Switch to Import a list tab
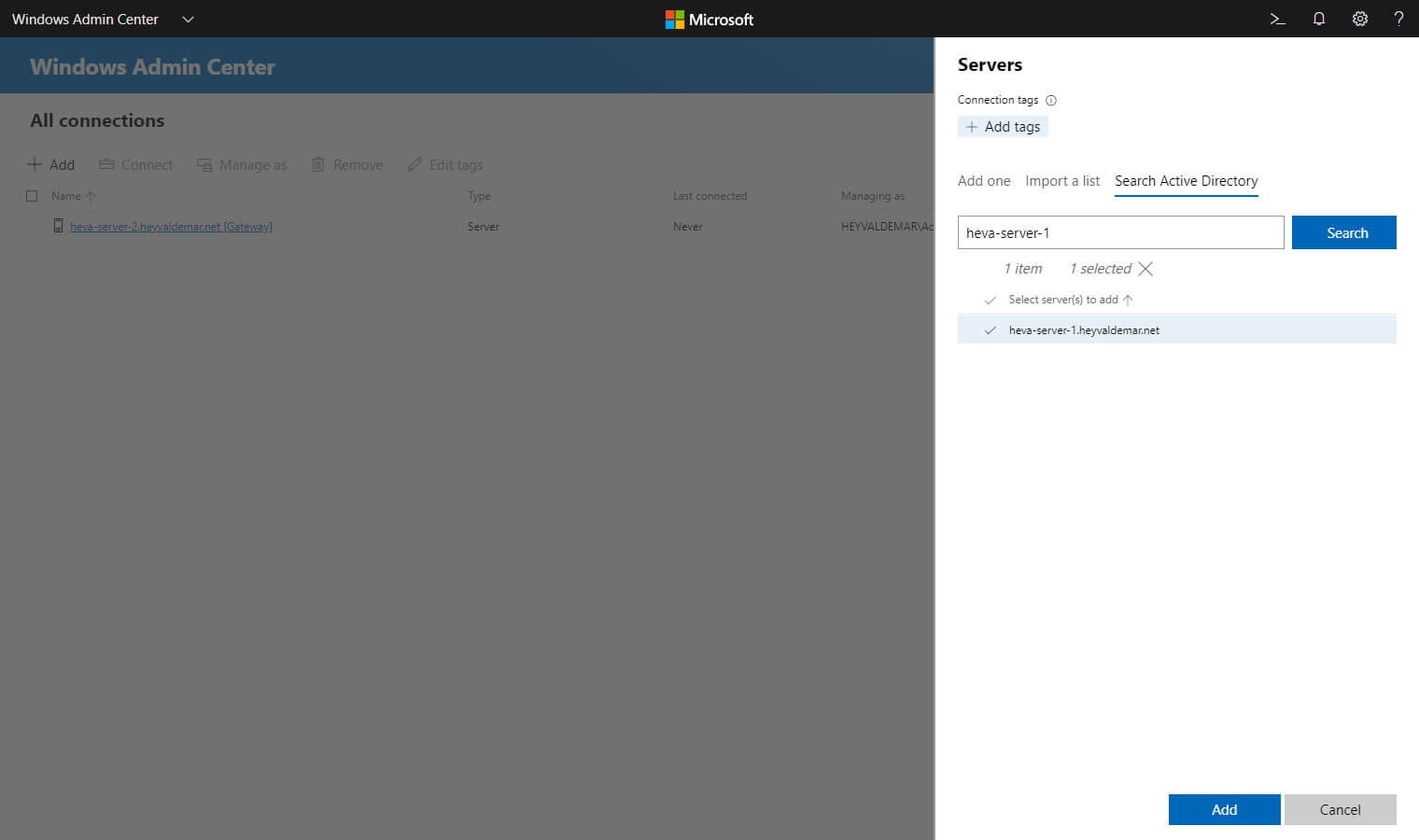This screenshot has width=1419, height=840. 1062,181
